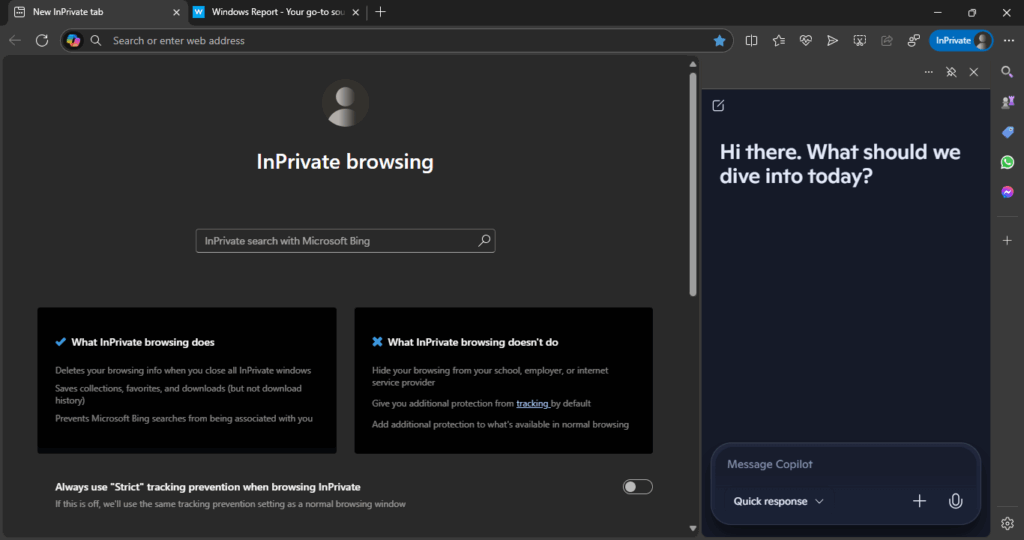Viewport: 1024px width, 540px height.
Task: Close the New InPrivate tab
Action: pyautogui.click(x=176, y=12)
